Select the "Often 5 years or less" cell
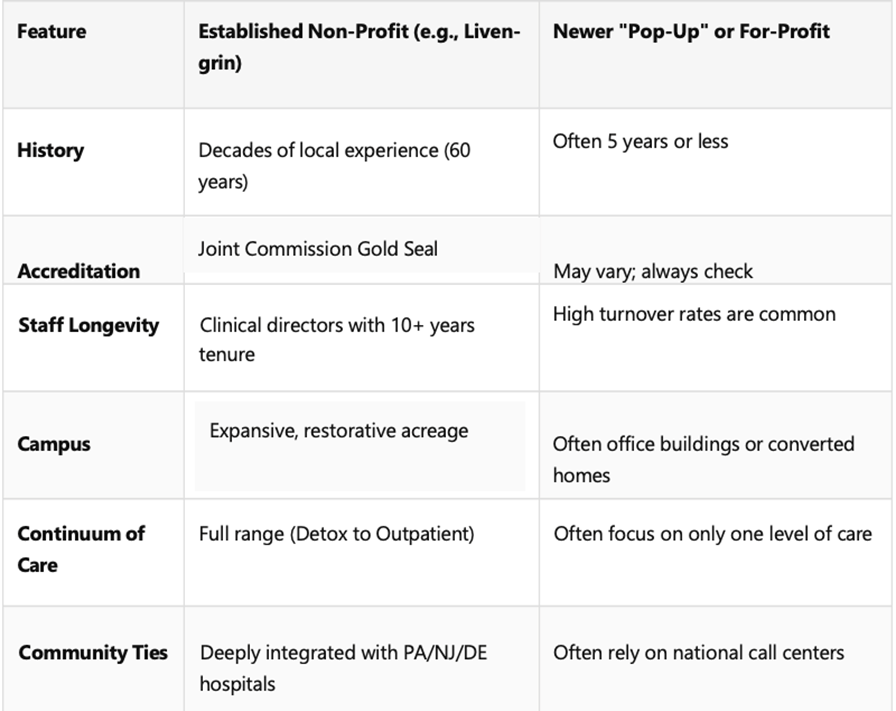896x711 pixels. 640,141
